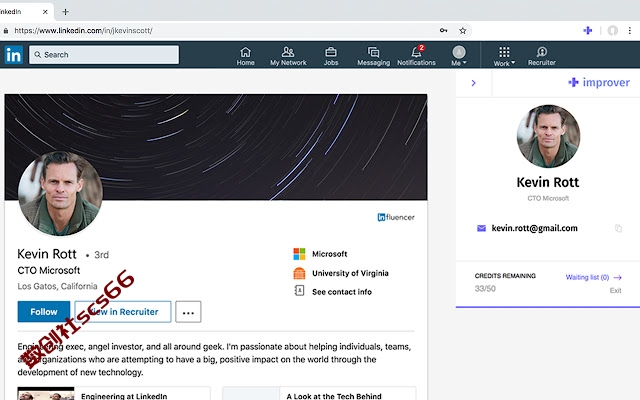Click the improver logo in the panel

pos(599,82)
